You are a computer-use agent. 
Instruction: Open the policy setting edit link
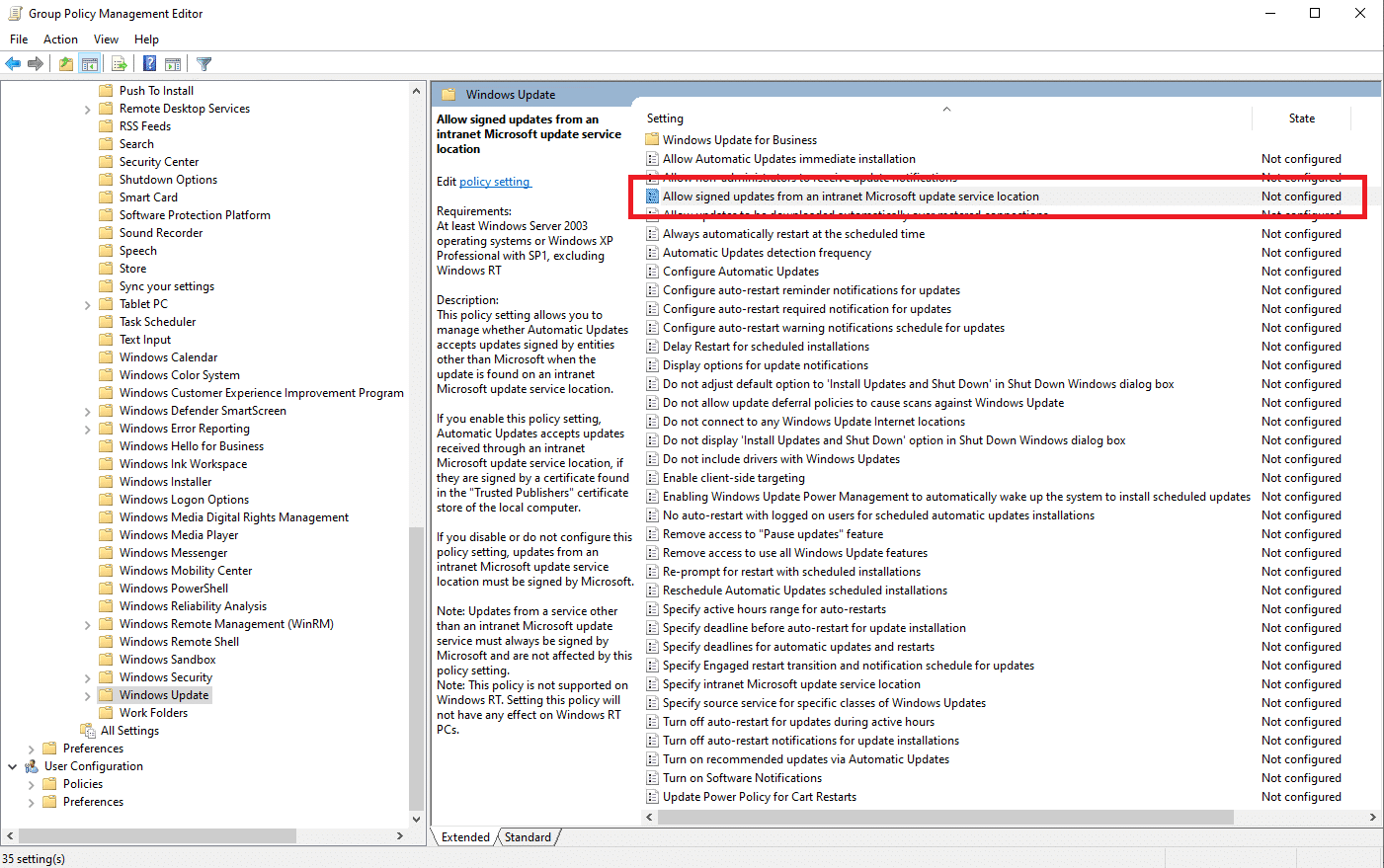point(495,182)
